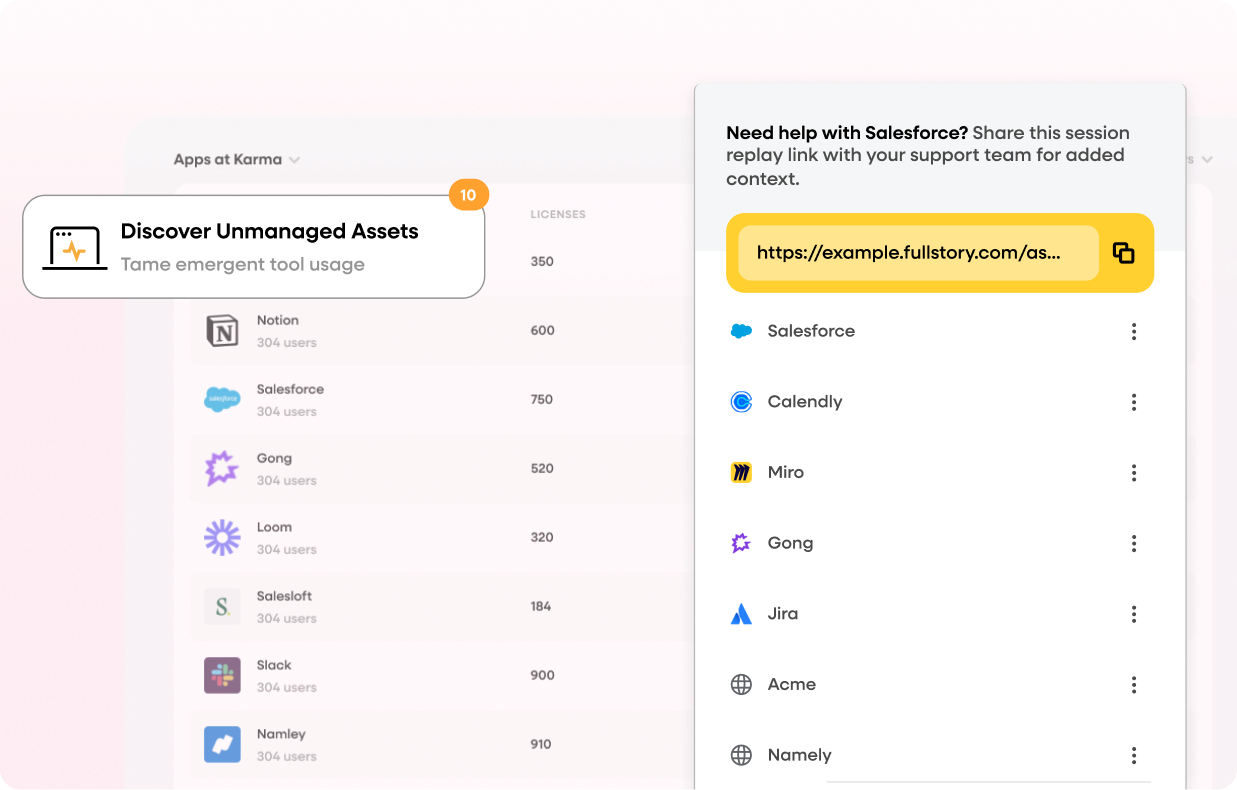Click the Namley app name in the table
The image size is (1237, 790).
(281, 734)
